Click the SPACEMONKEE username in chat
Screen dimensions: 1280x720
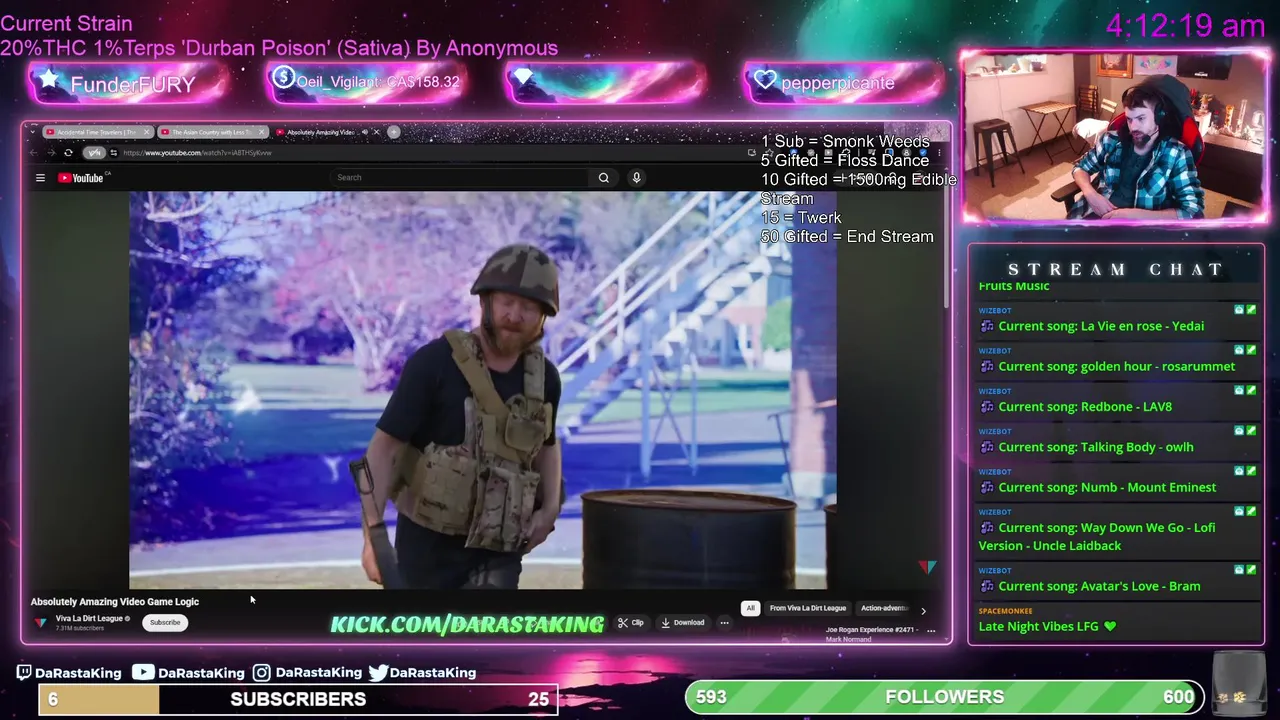tap(1005, 611)
